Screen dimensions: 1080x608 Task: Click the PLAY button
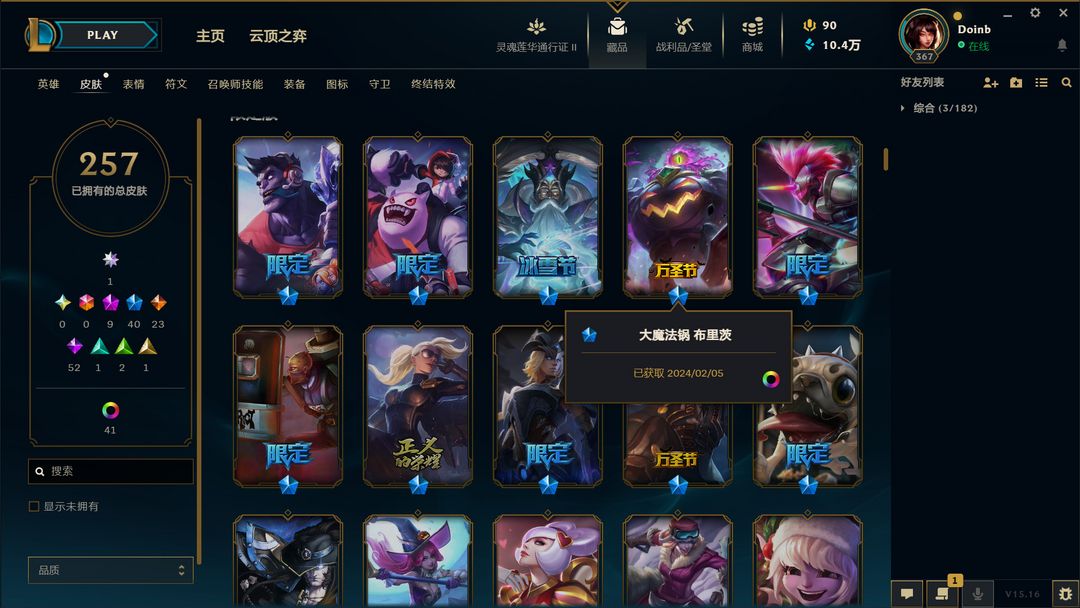click(103, 35)
